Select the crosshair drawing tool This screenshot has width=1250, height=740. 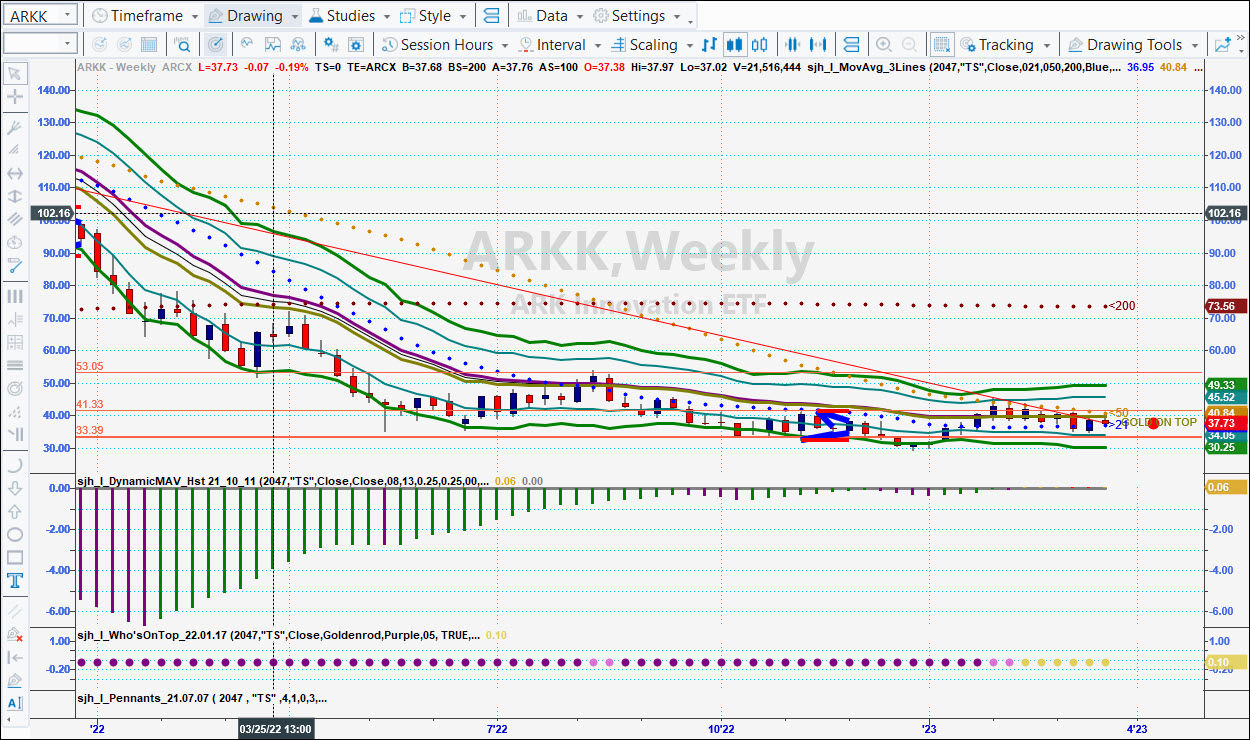[15, 97]
